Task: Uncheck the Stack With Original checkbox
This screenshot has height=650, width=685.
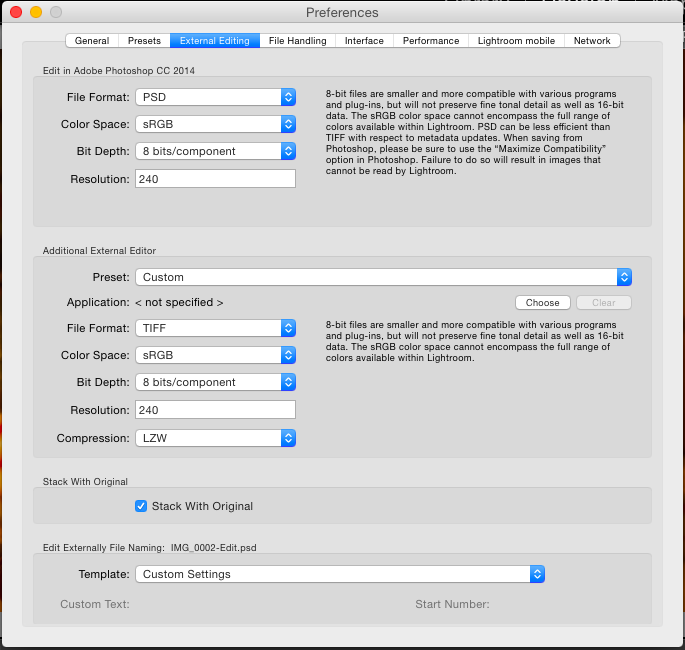Action: (x=141, y=506)
